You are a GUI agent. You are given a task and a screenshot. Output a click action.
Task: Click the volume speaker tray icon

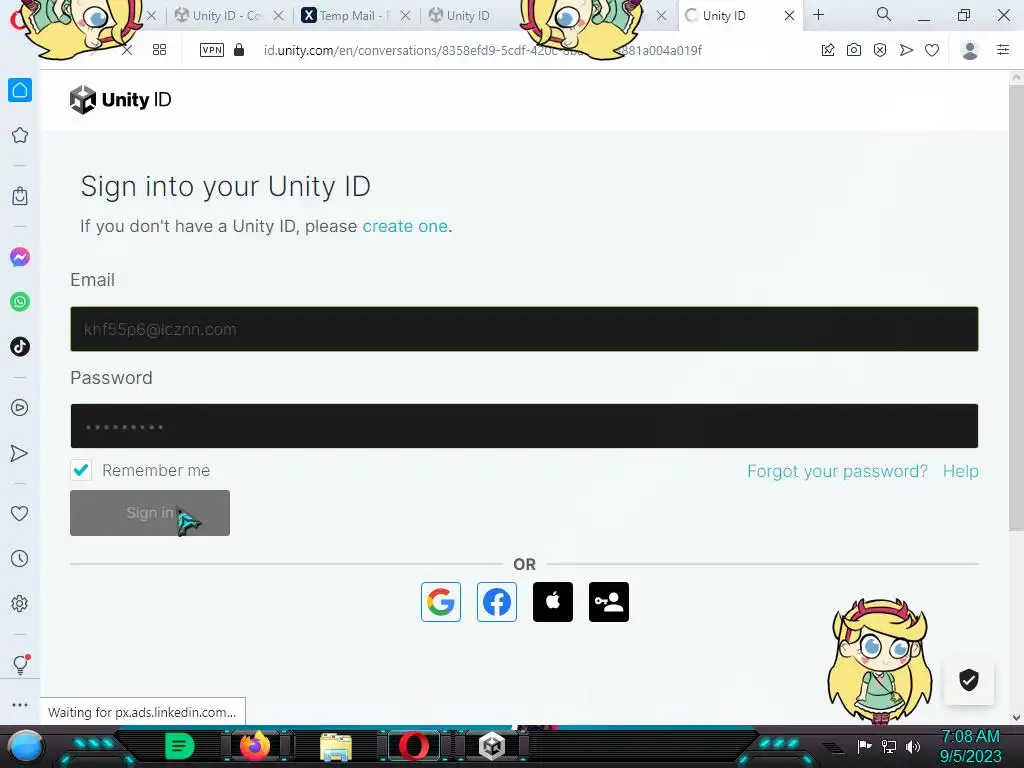pos(912,746)
